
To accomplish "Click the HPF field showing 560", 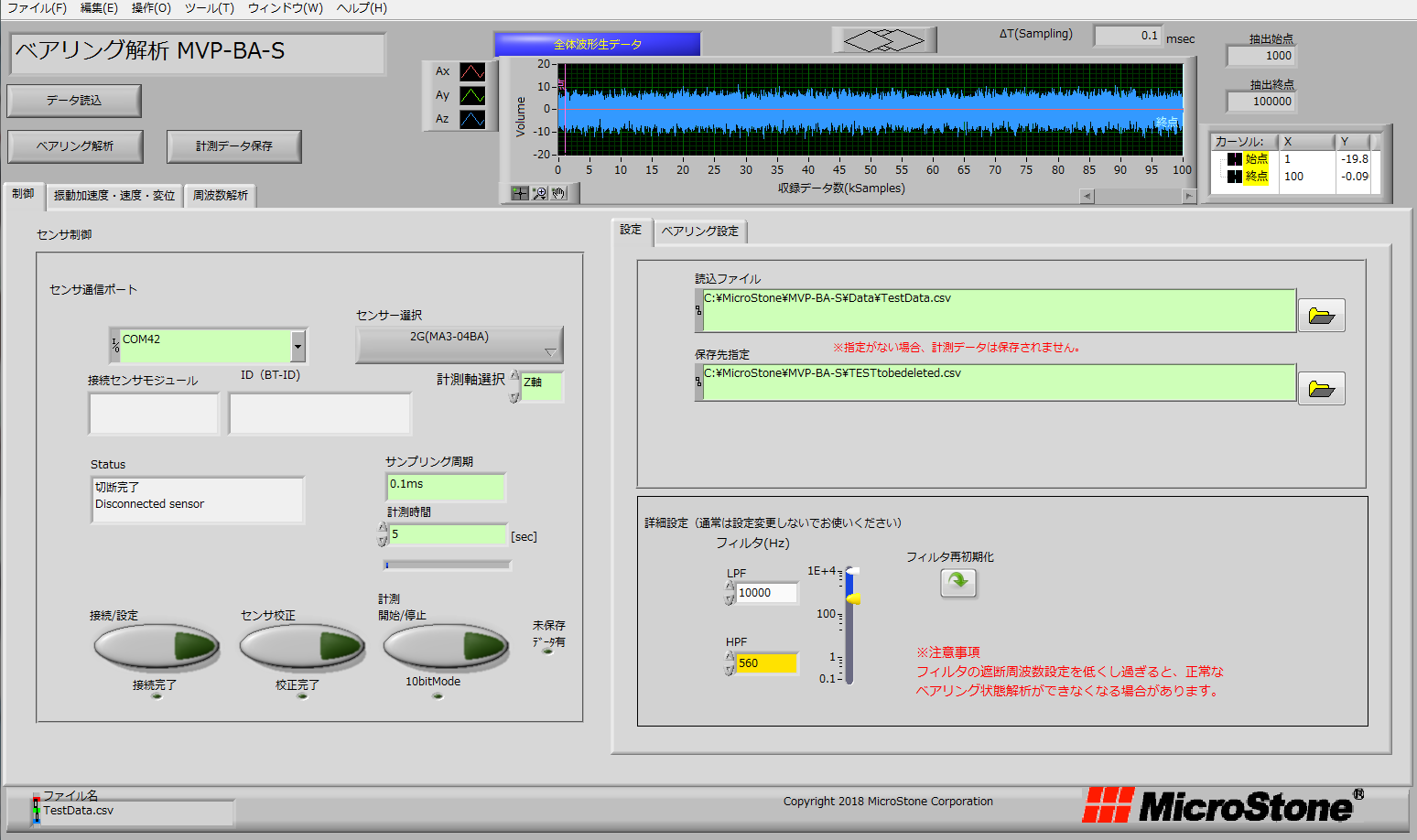I will coord(767,663).
